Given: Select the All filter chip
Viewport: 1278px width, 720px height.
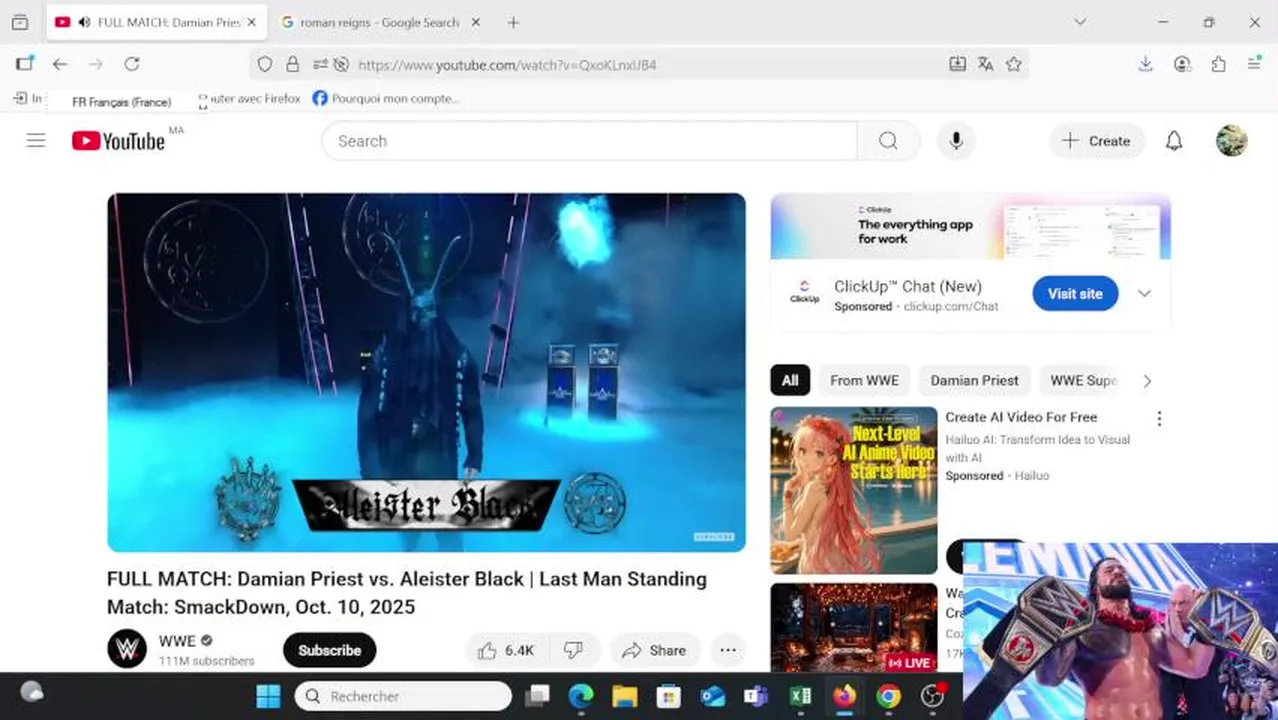Looking at the screenshot, I should 790,380.
